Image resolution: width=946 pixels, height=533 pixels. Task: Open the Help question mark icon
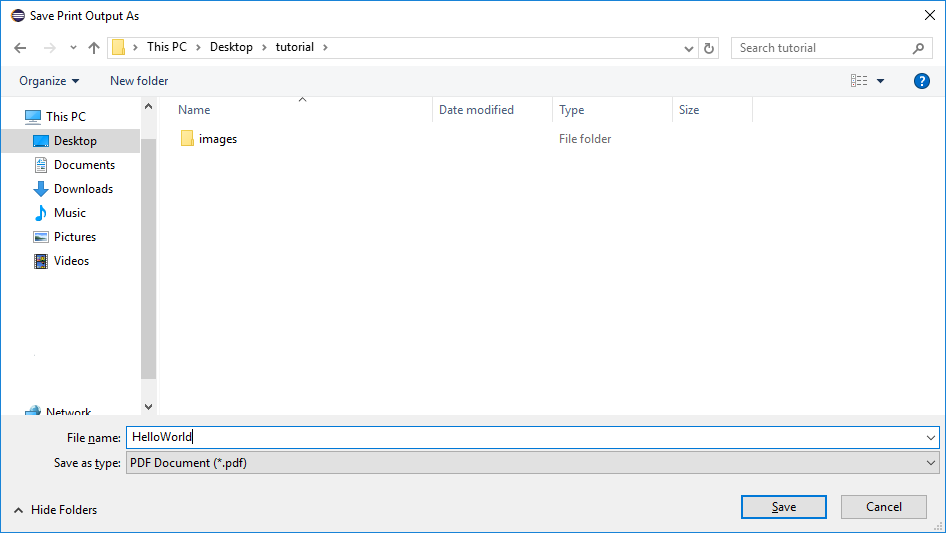922,81
